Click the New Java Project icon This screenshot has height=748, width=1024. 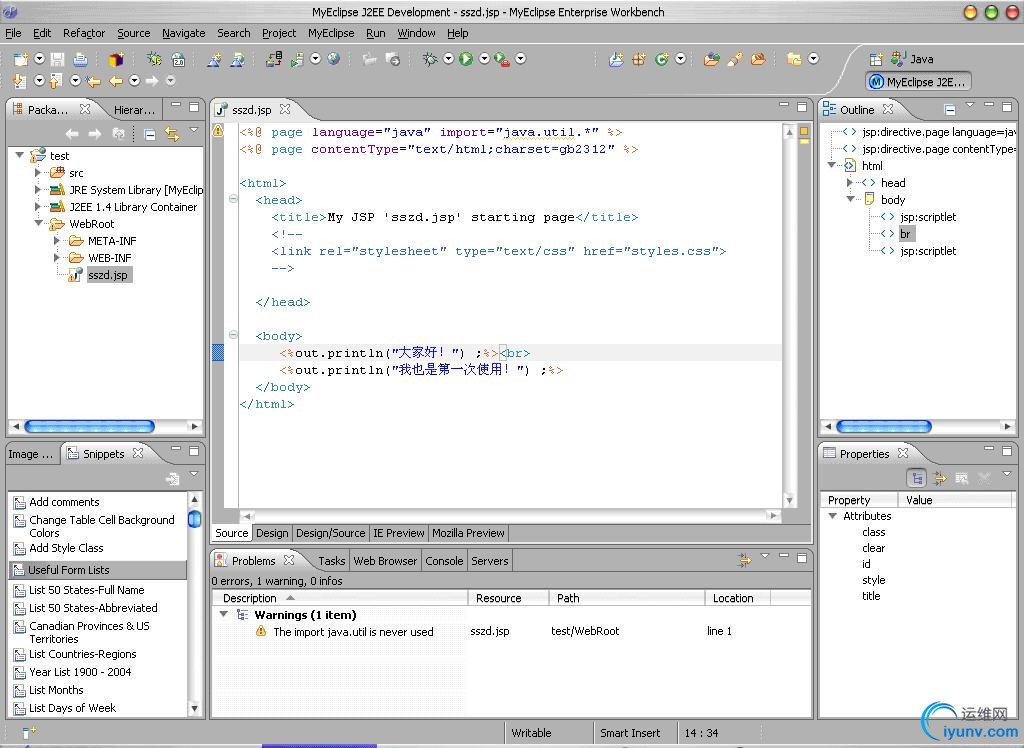coord(616,59)
